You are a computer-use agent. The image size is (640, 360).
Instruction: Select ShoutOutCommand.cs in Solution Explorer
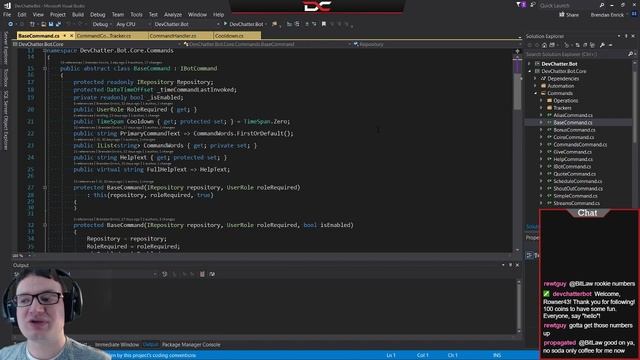[x=578, y=189]
